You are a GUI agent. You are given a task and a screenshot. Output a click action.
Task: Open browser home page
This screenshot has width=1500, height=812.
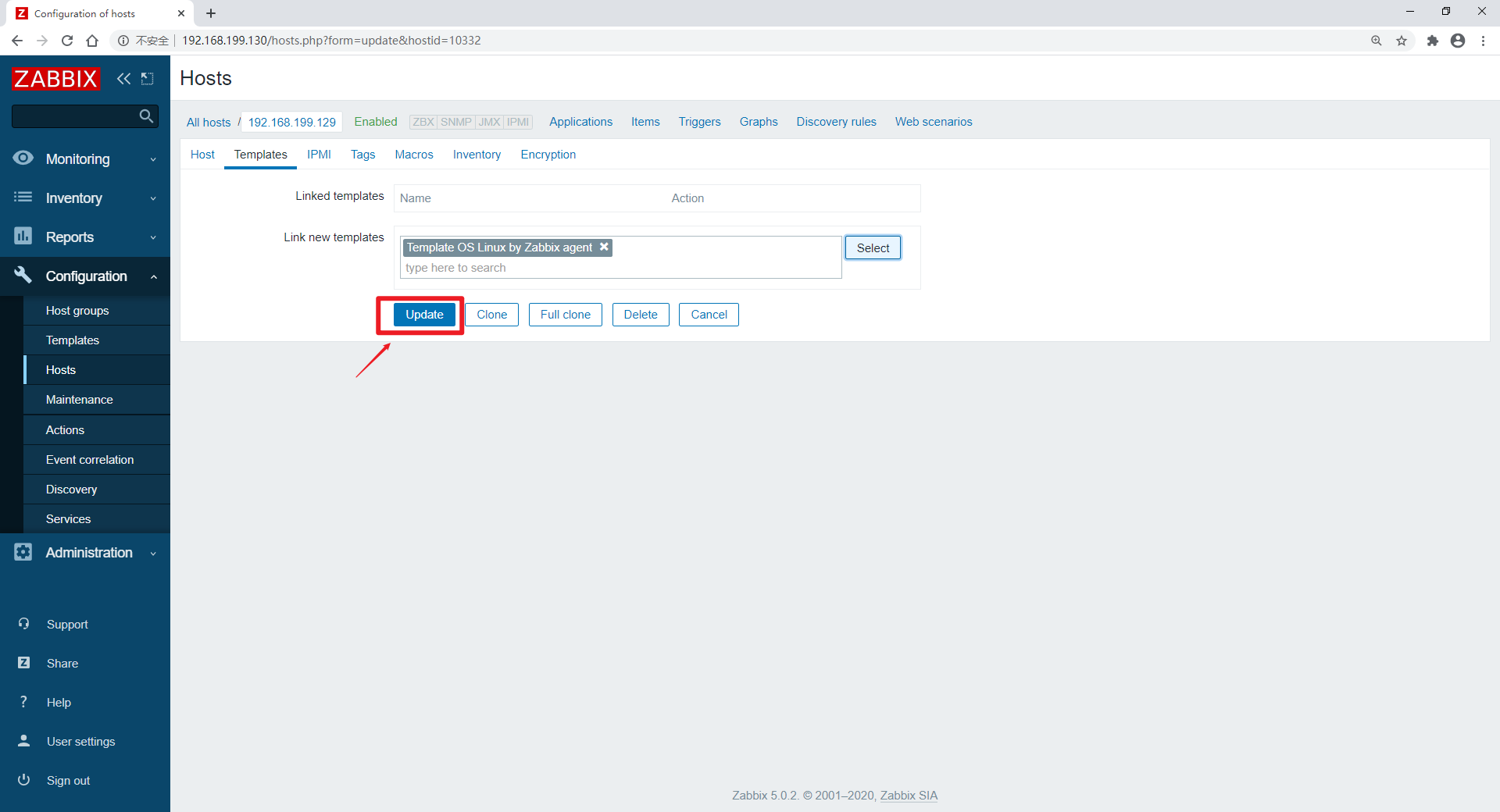pos(92,41)
